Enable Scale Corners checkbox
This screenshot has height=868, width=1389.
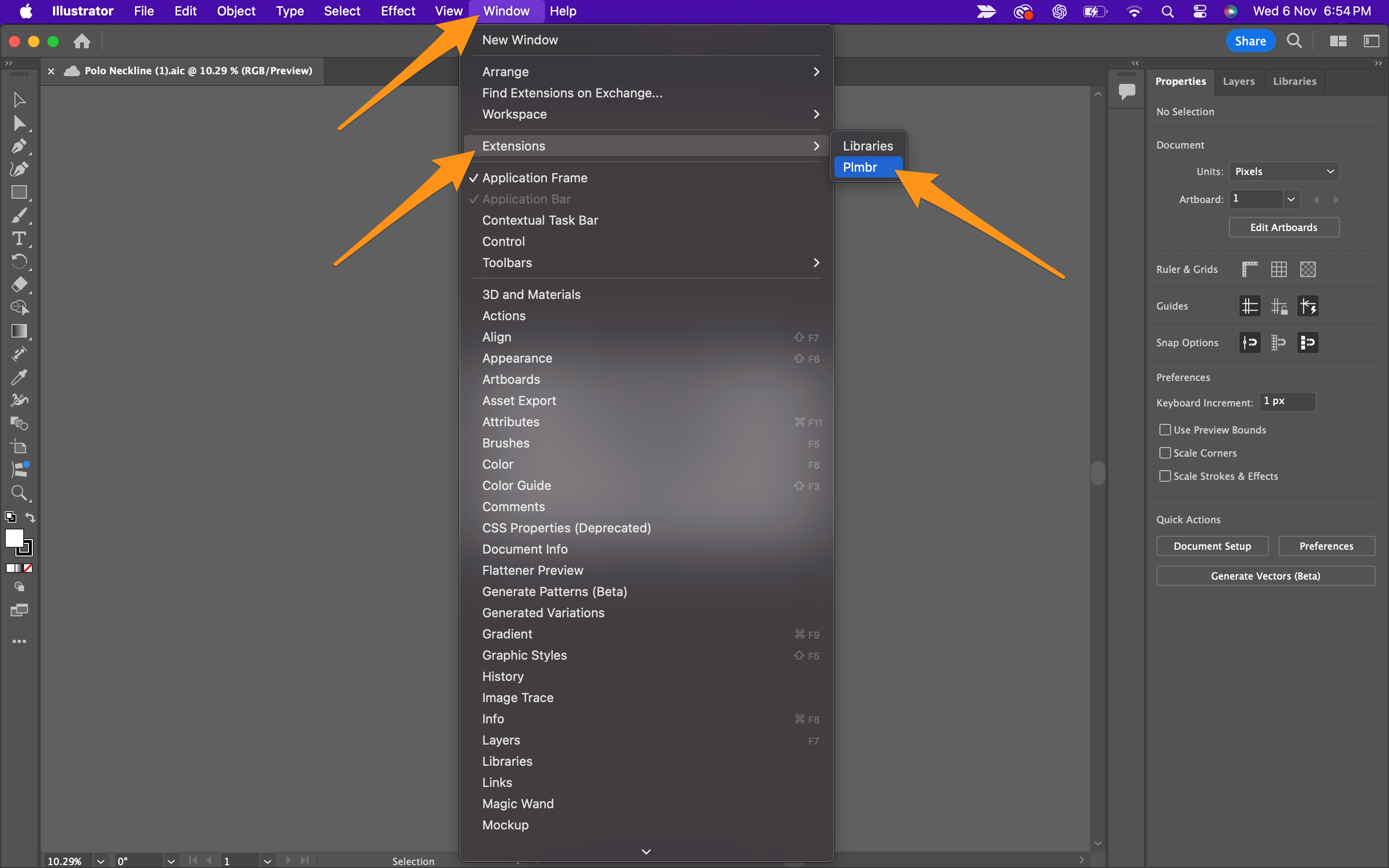pyautogui.click(x=1165, y=453)
